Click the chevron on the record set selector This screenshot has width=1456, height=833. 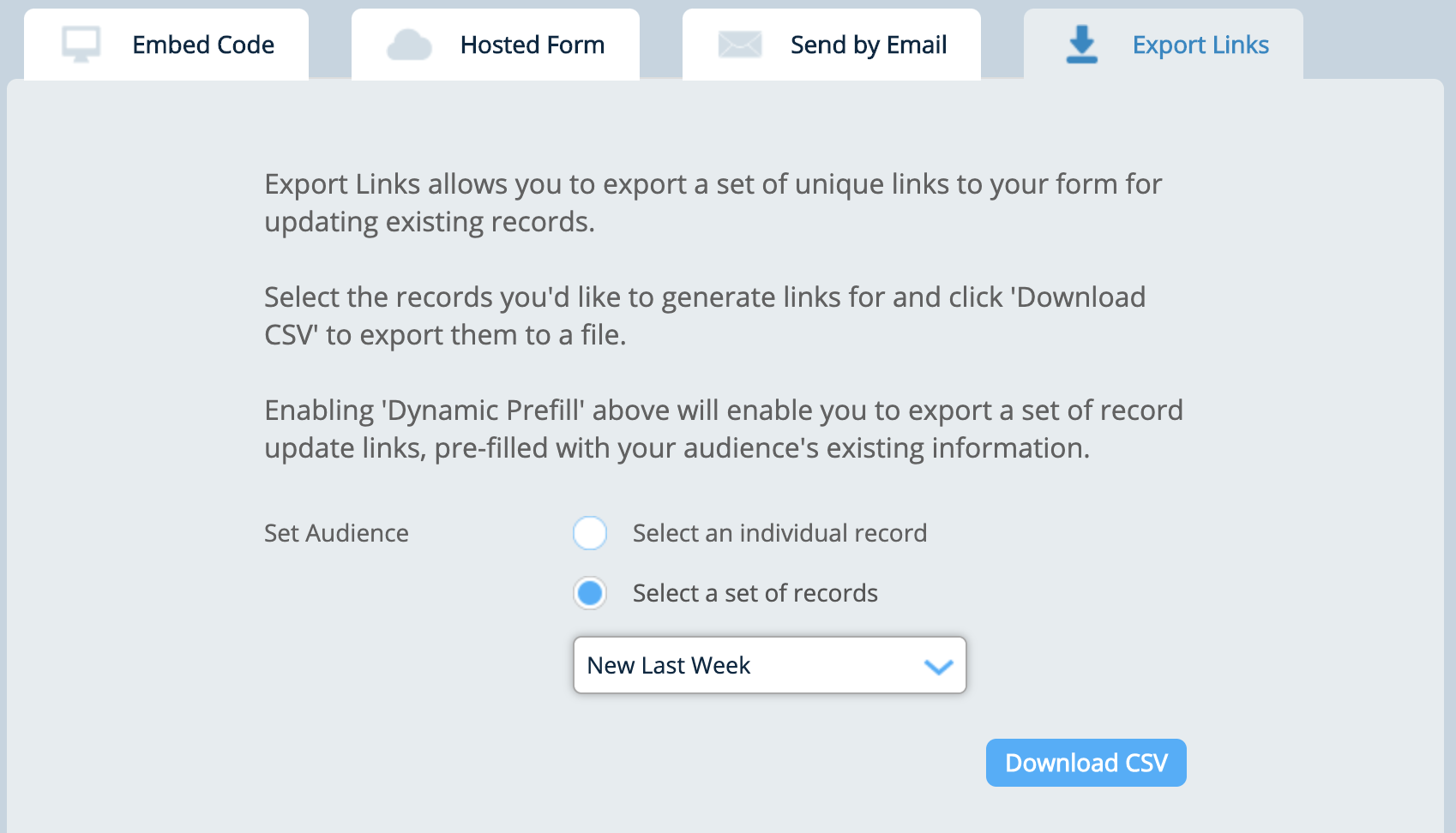[x=936, y=665]
